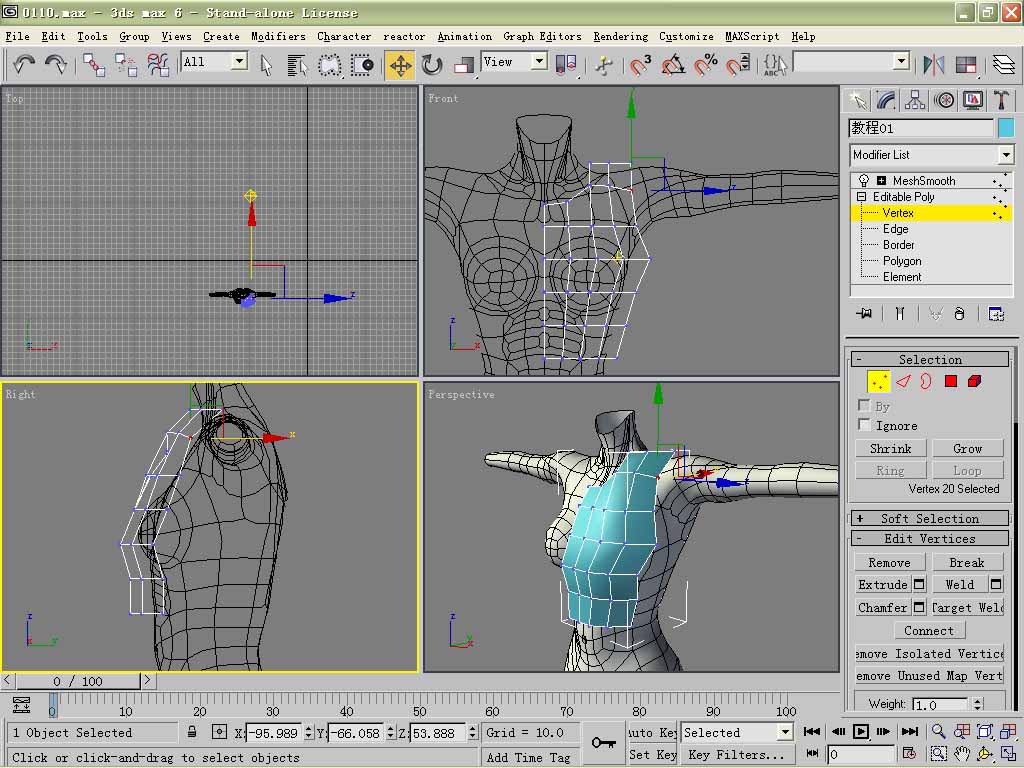Click the Mirror Selected Objects tool
Screen dimensions: 1024x768
coord(934,65)
